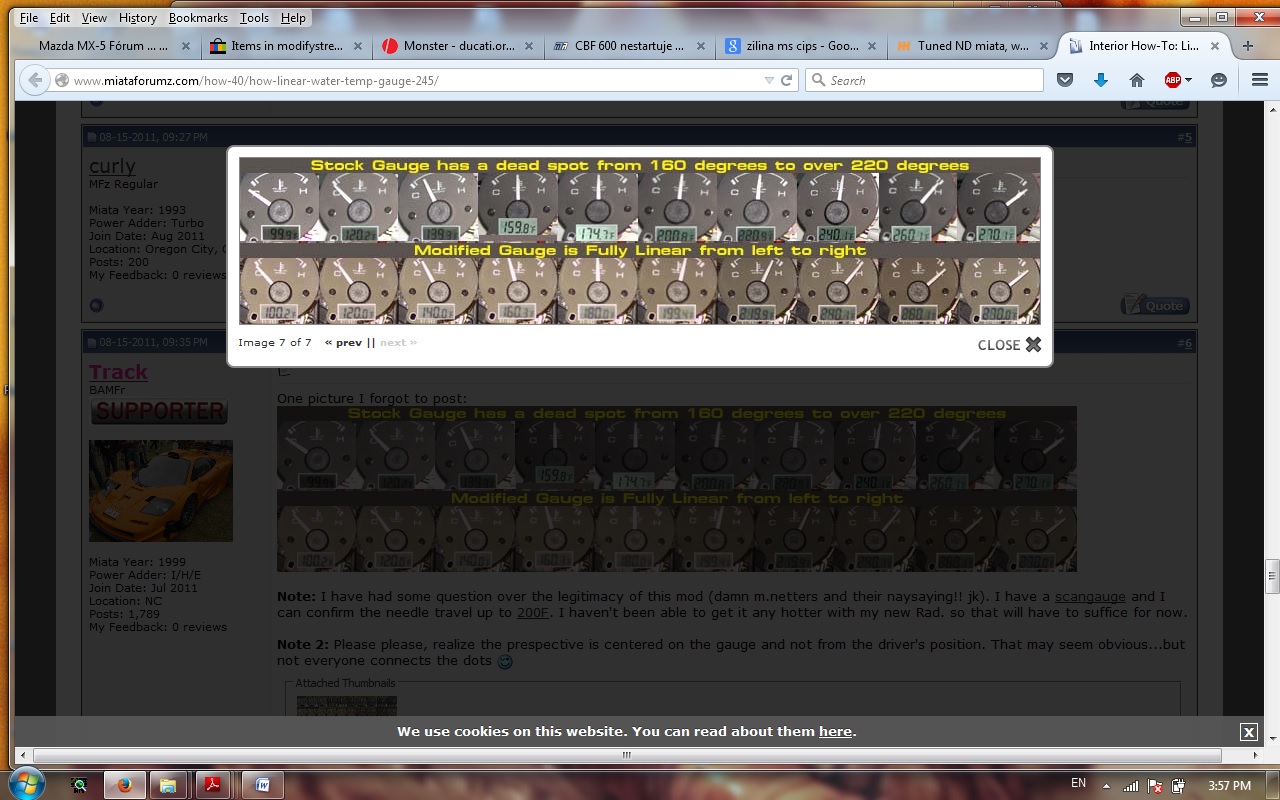Click Track's McLaren avatar image
The width and height of the screenshot is (1280, 800).
(160, 490)
